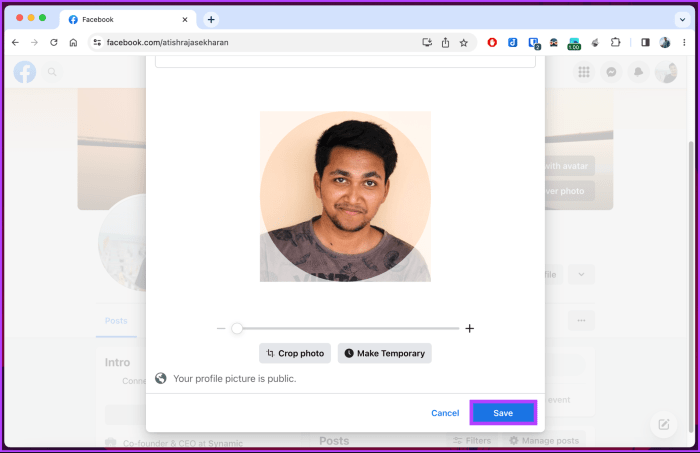Click the description text field at top

point(345,62)
